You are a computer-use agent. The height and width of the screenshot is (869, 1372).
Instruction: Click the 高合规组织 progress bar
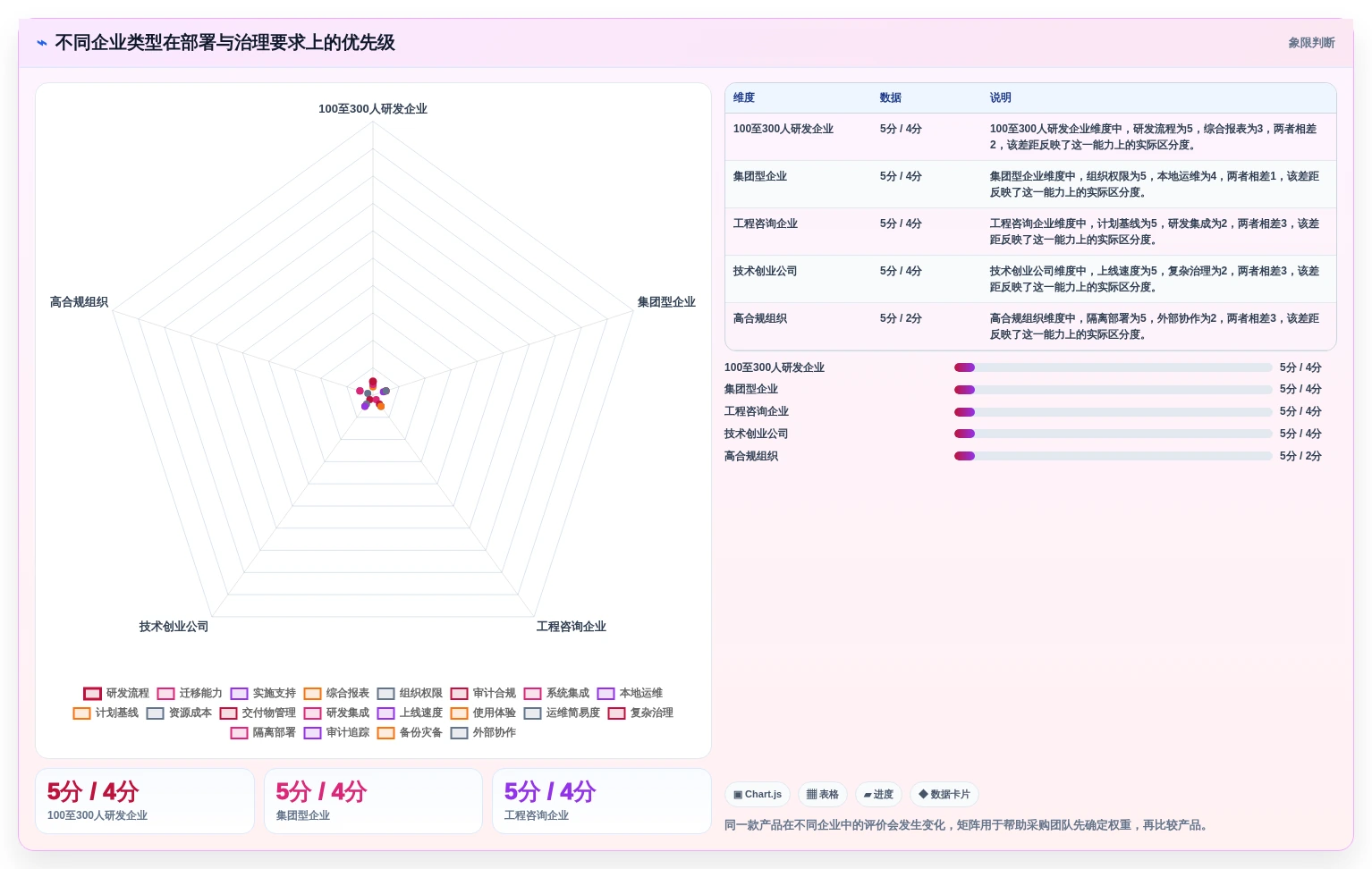pos(1114,456)
